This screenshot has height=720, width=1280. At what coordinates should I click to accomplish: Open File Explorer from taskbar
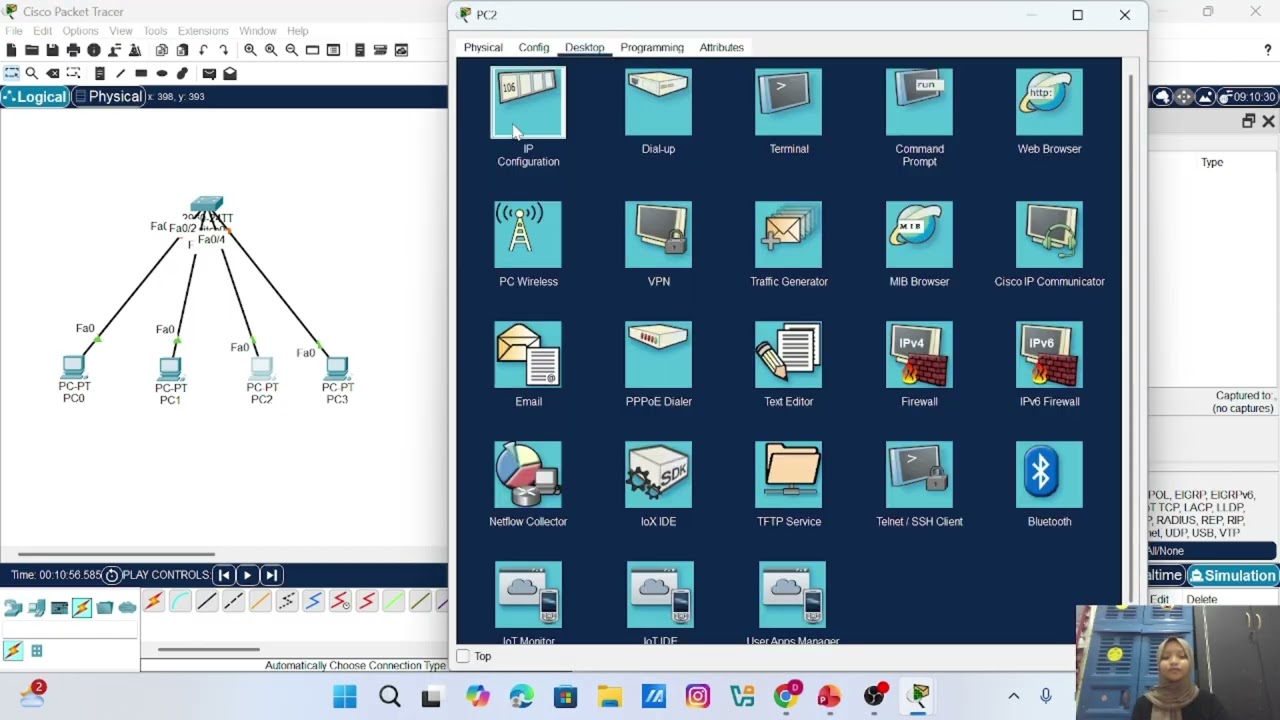[x=609, y=697]
